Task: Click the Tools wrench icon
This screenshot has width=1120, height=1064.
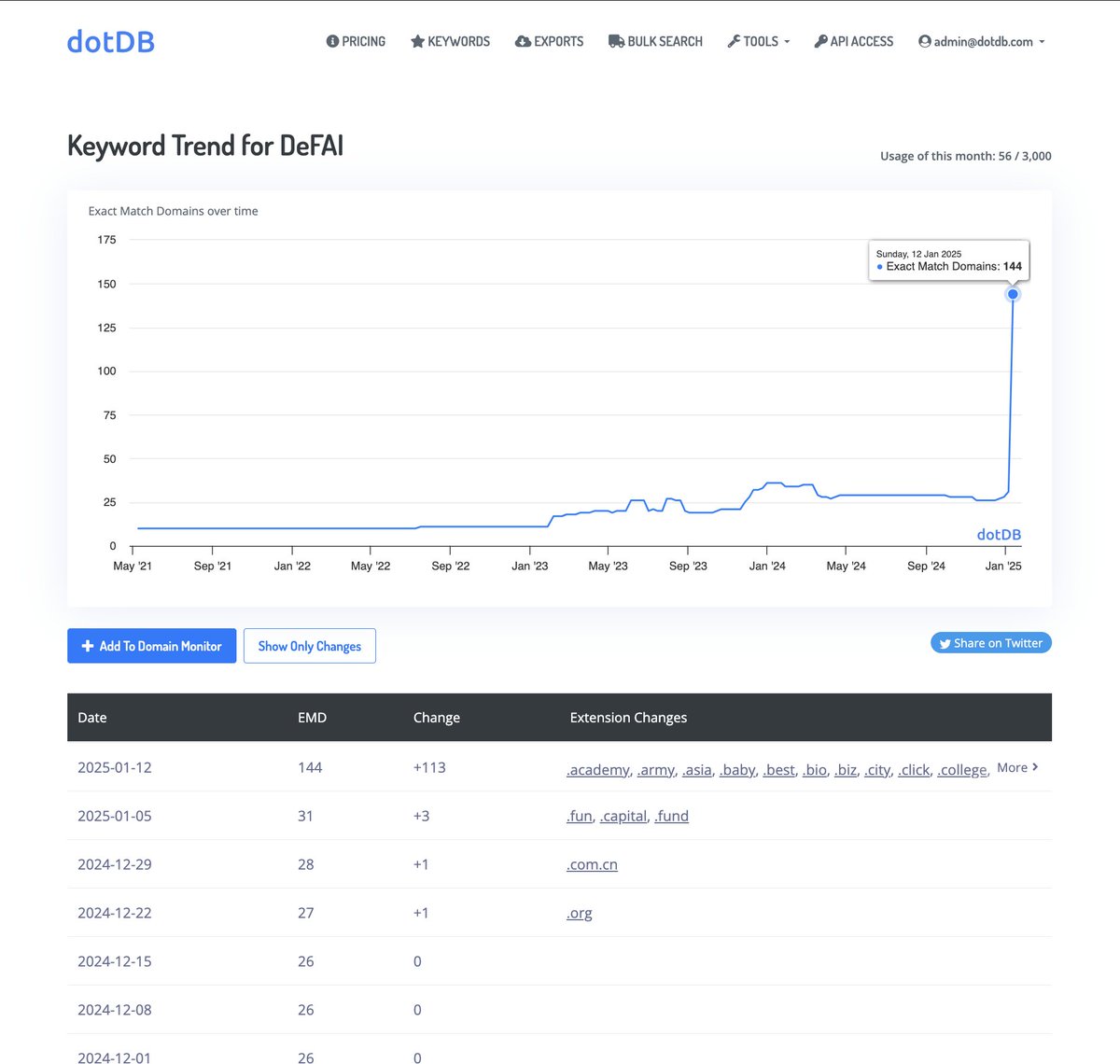Action: pos(734,41)
